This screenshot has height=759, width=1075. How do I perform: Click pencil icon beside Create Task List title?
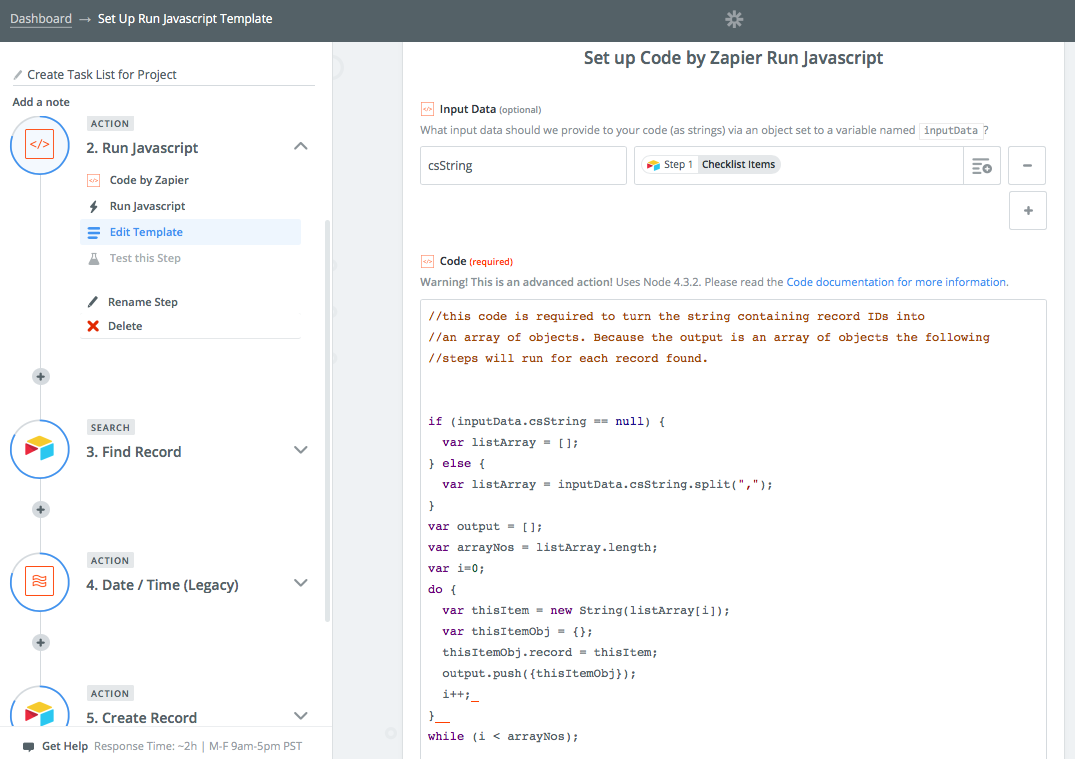(18, 75)
